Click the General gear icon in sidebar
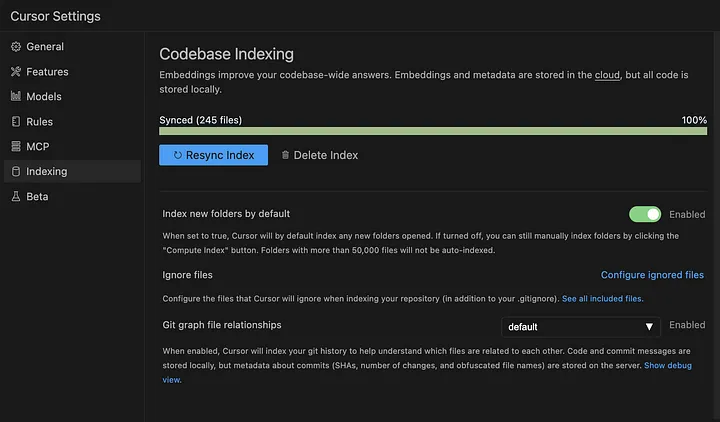The width and height of the screenshot is (720, 422). tap(16, 46)
